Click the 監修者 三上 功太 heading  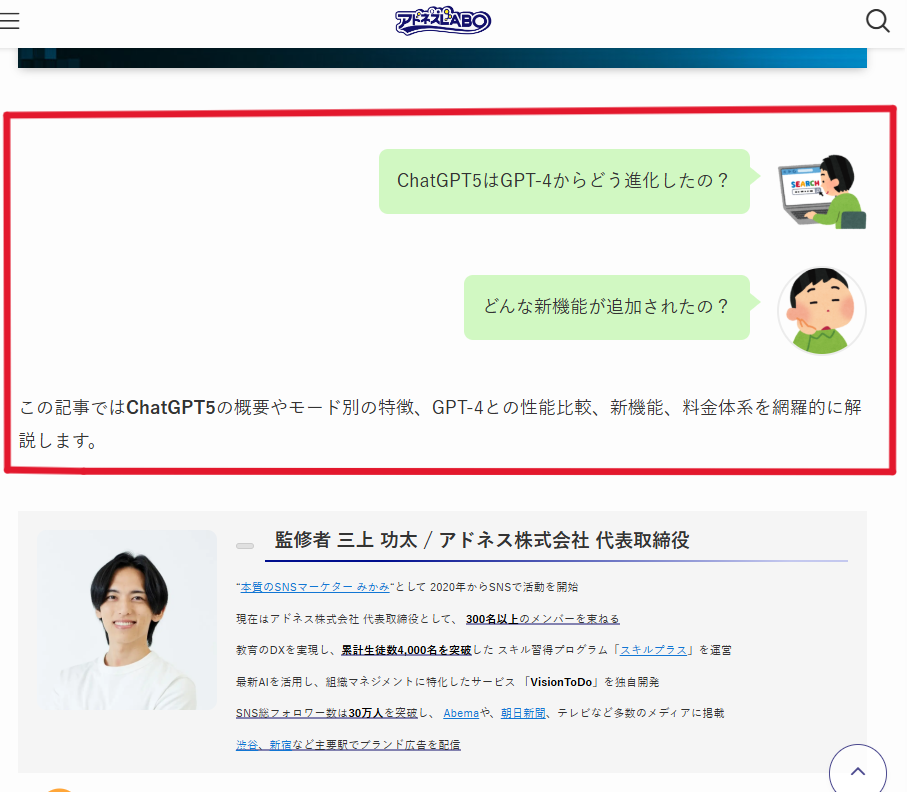[x=482, y=541]
